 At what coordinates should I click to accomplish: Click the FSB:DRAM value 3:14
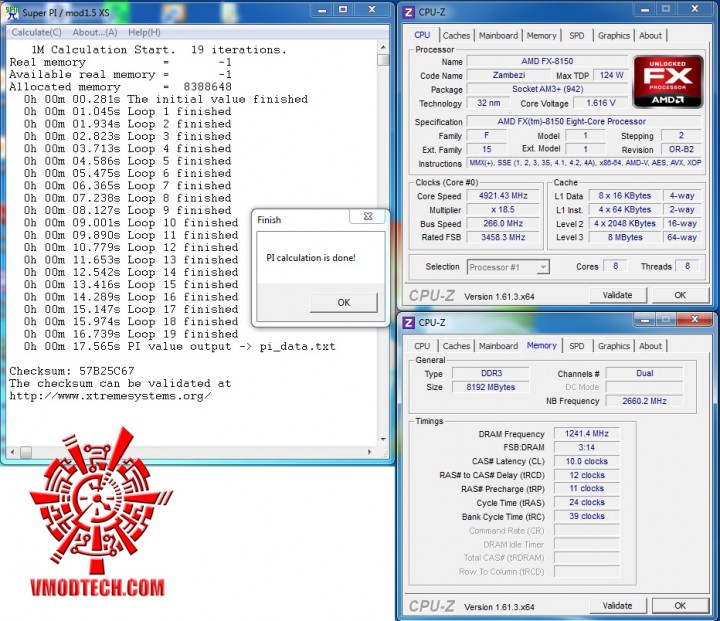(x=586, y=447)
